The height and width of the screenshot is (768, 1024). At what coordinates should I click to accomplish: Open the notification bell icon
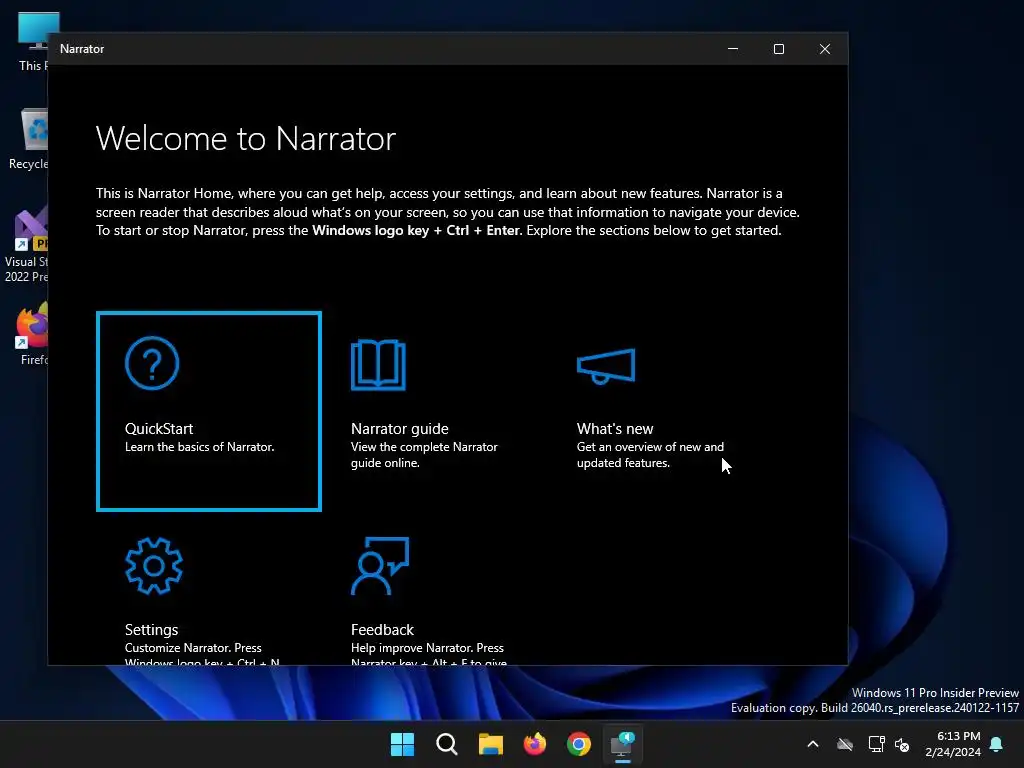tap(997, 744)
